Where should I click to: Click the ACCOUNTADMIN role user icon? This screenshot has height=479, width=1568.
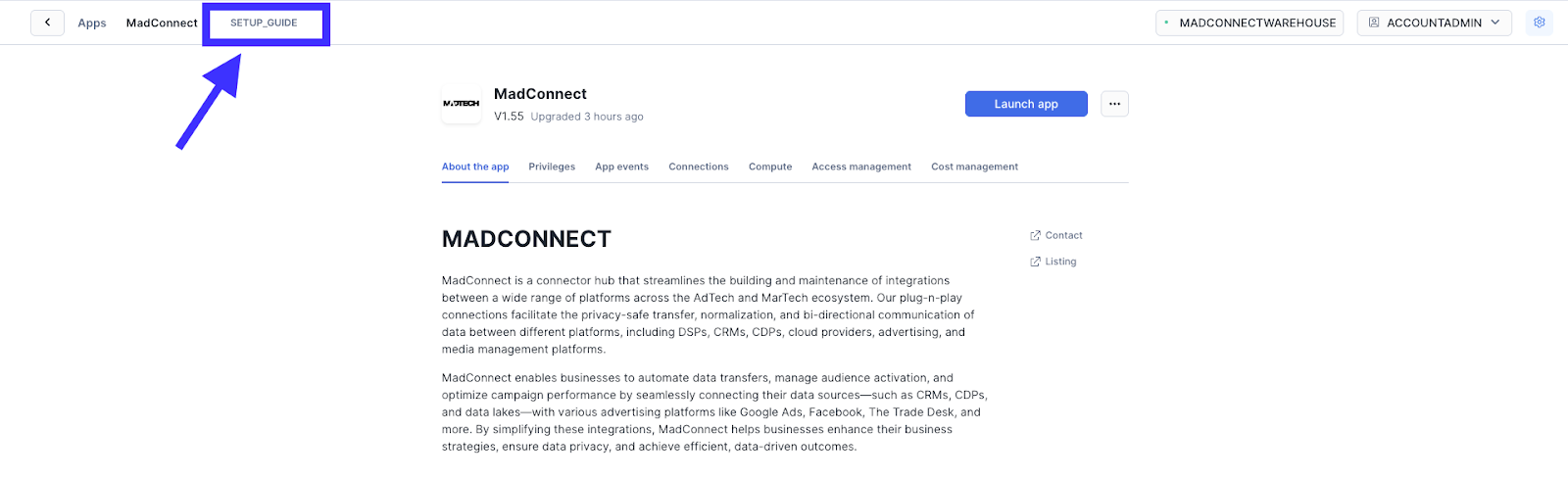pos(1374,23)
